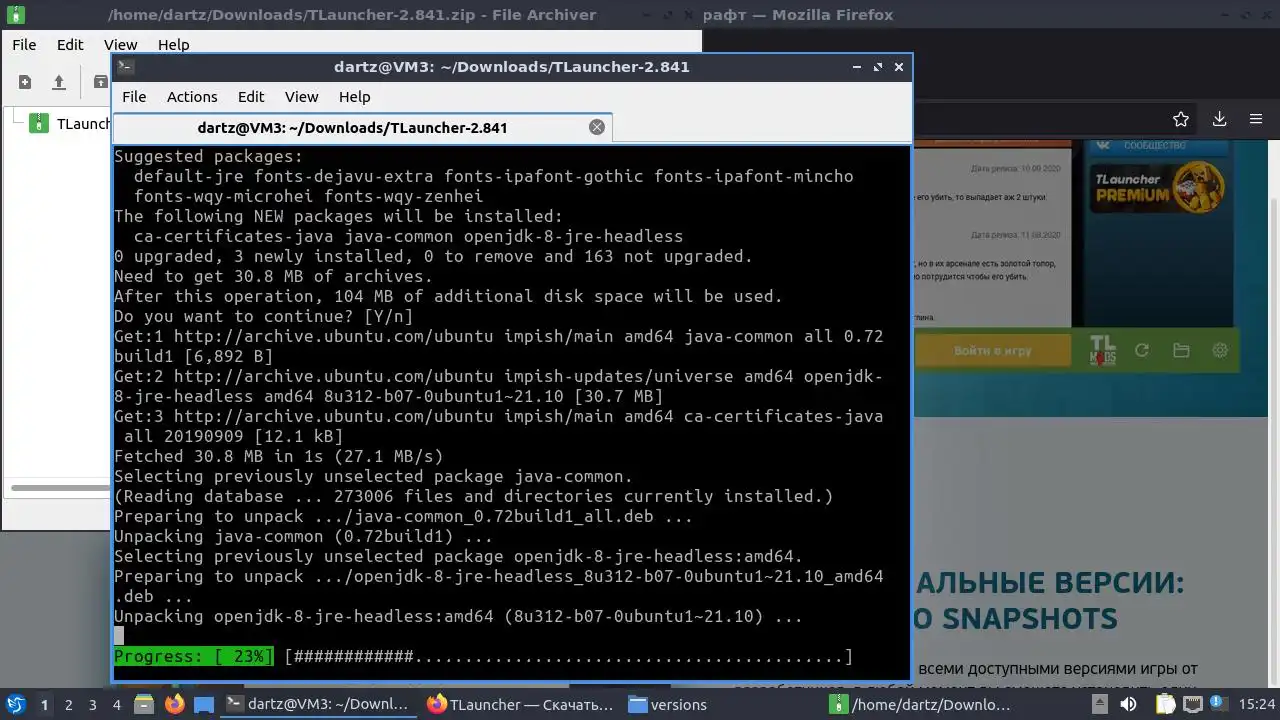Switch to workspace 2 in the taskbar
This screenshot has width=1280, height=720.
(x=68, y=705)
